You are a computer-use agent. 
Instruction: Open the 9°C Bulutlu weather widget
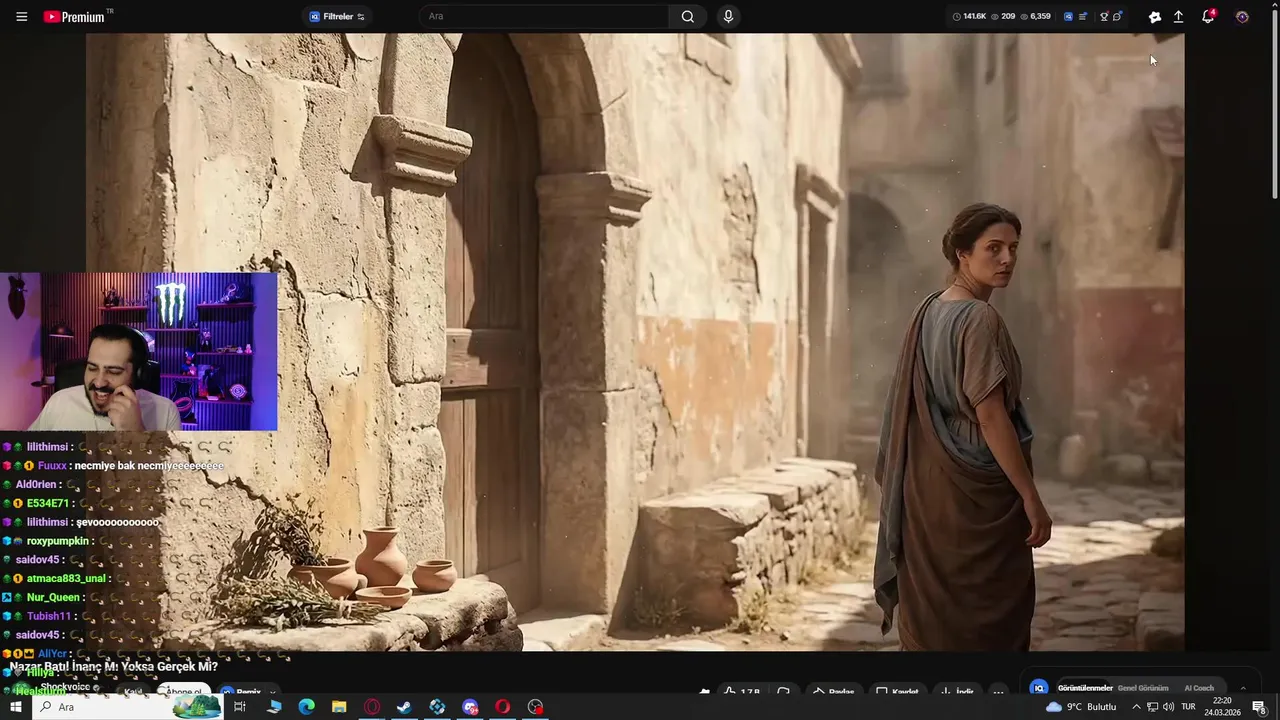point(1081,707)
